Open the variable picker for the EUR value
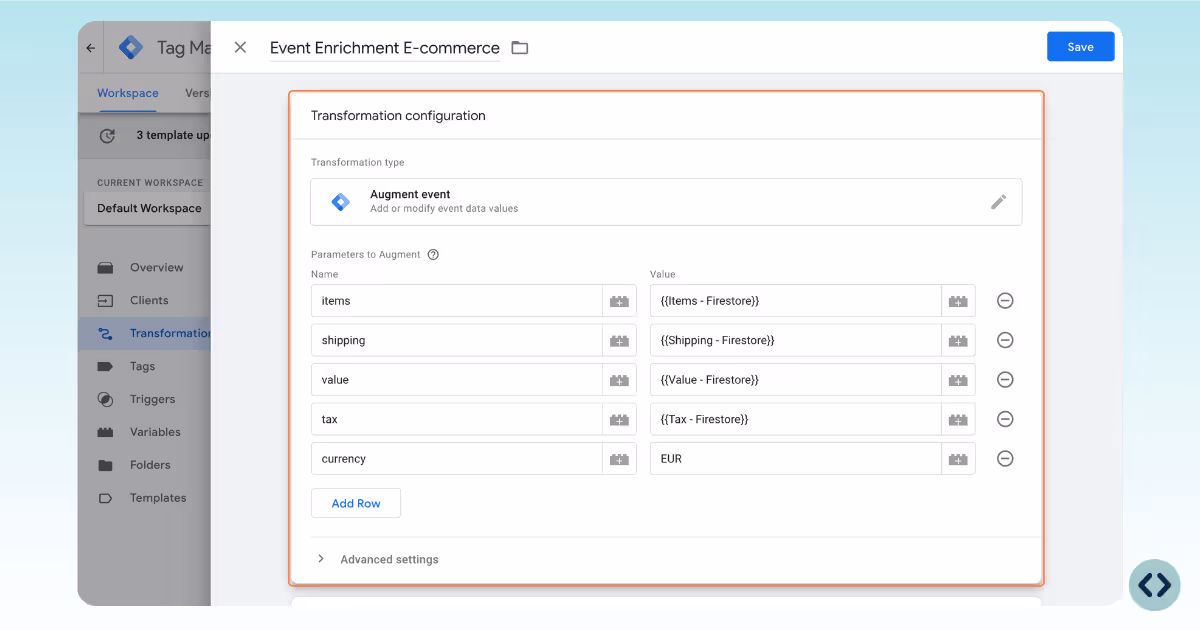Viewport: 1200px width, 630px height. tap(958, 459)
